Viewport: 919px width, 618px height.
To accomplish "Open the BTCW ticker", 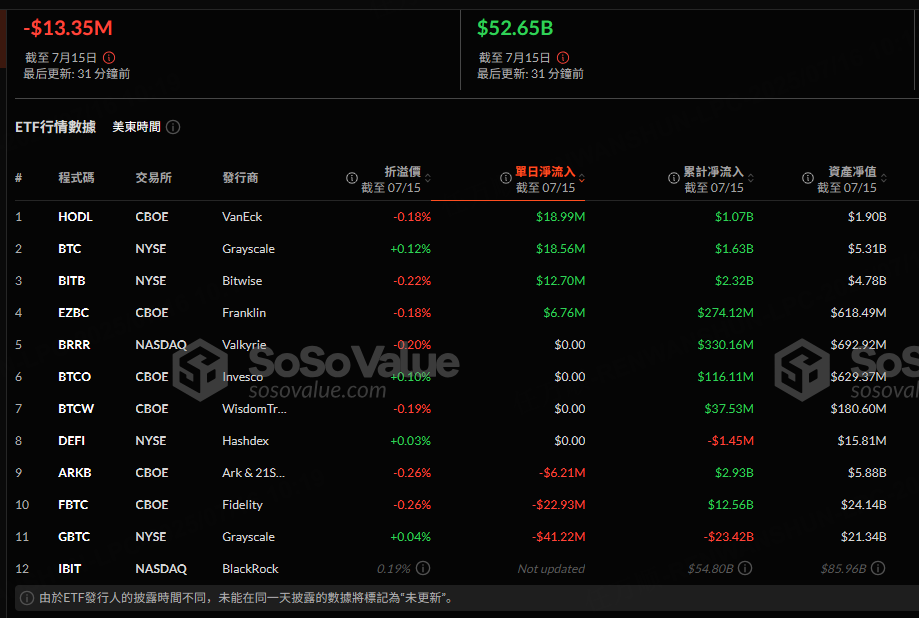I will tap(76, 409).
